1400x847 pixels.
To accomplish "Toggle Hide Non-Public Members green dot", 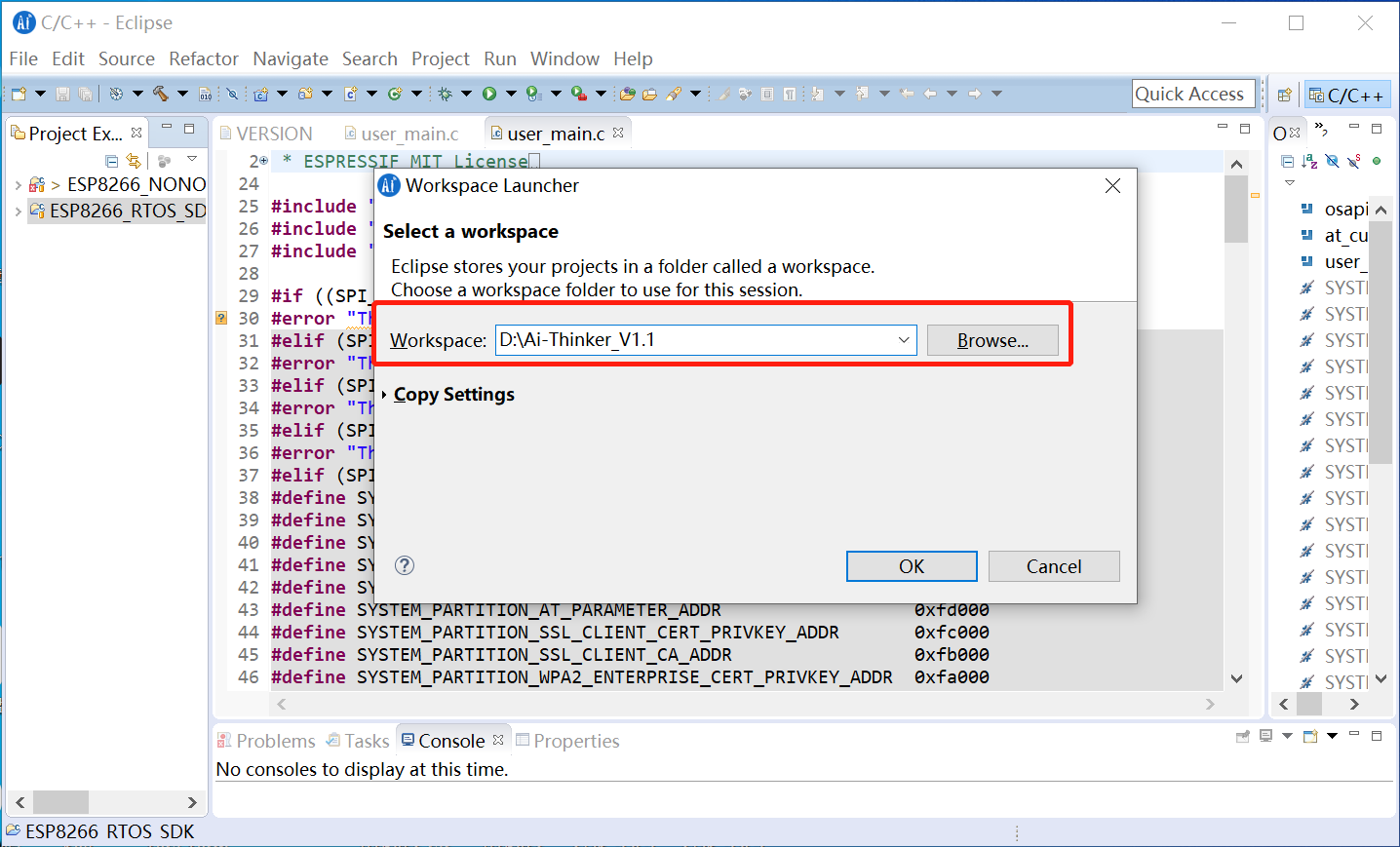I will pyautogui.click(x=1377, y=161).
